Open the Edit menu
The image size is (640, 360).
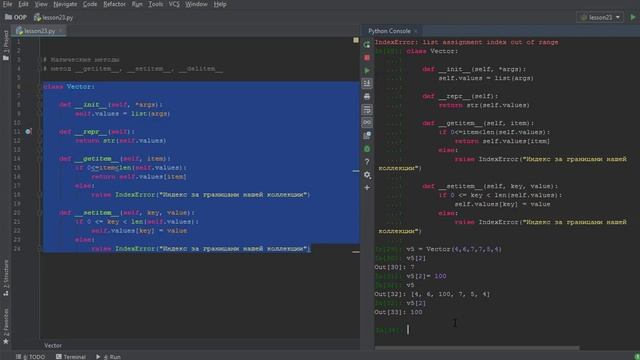pos(23,4)
